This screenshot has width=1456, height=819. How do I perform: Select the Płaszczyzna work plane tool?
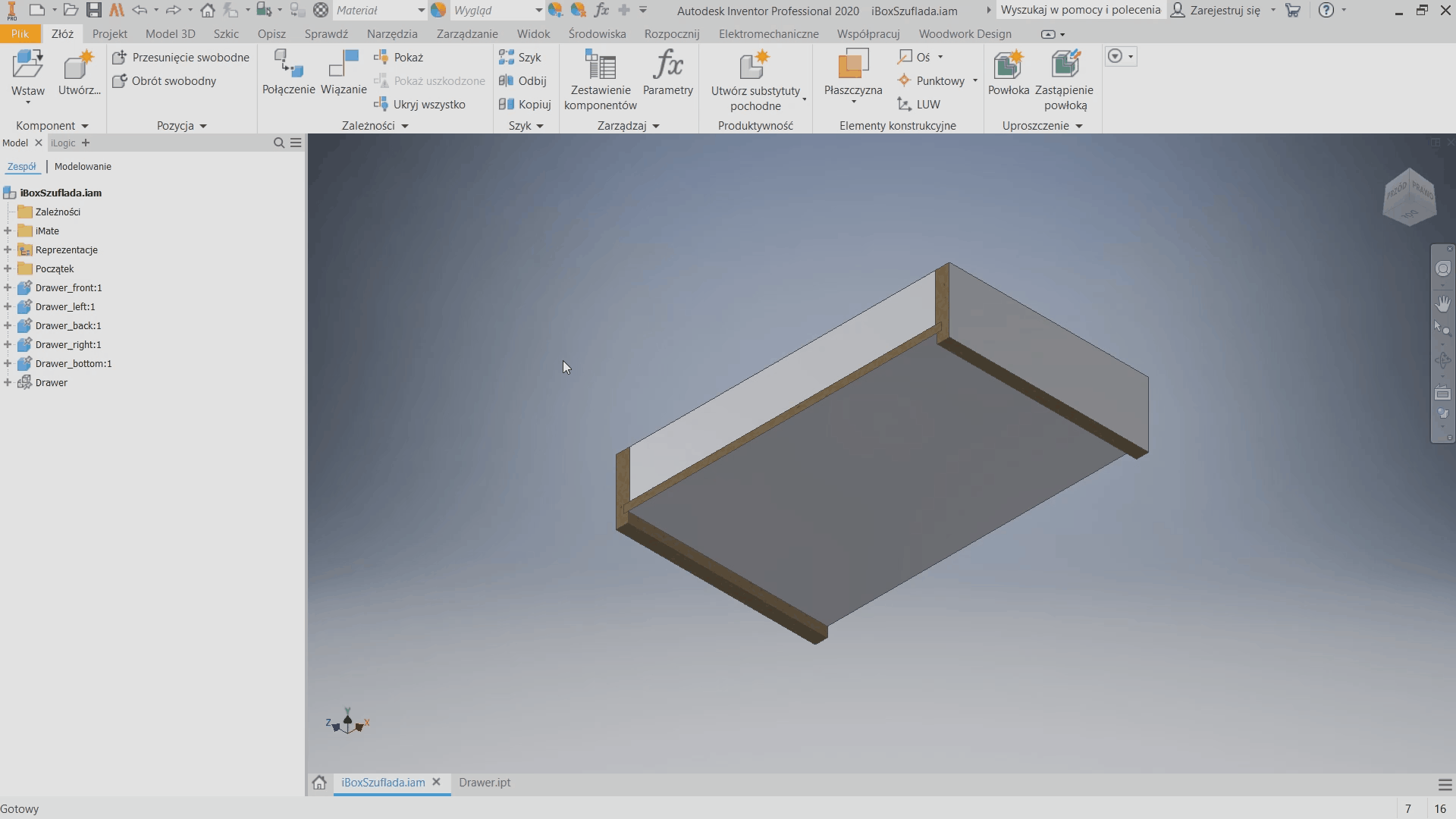coord(853,66)
